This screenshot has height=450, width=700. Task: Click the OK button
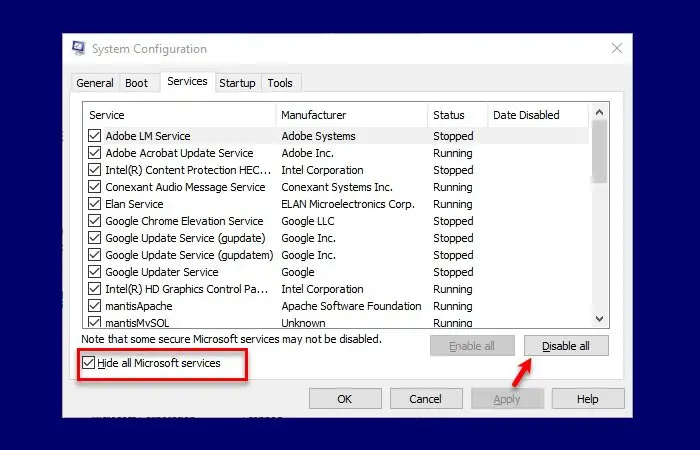pos(344,399)
